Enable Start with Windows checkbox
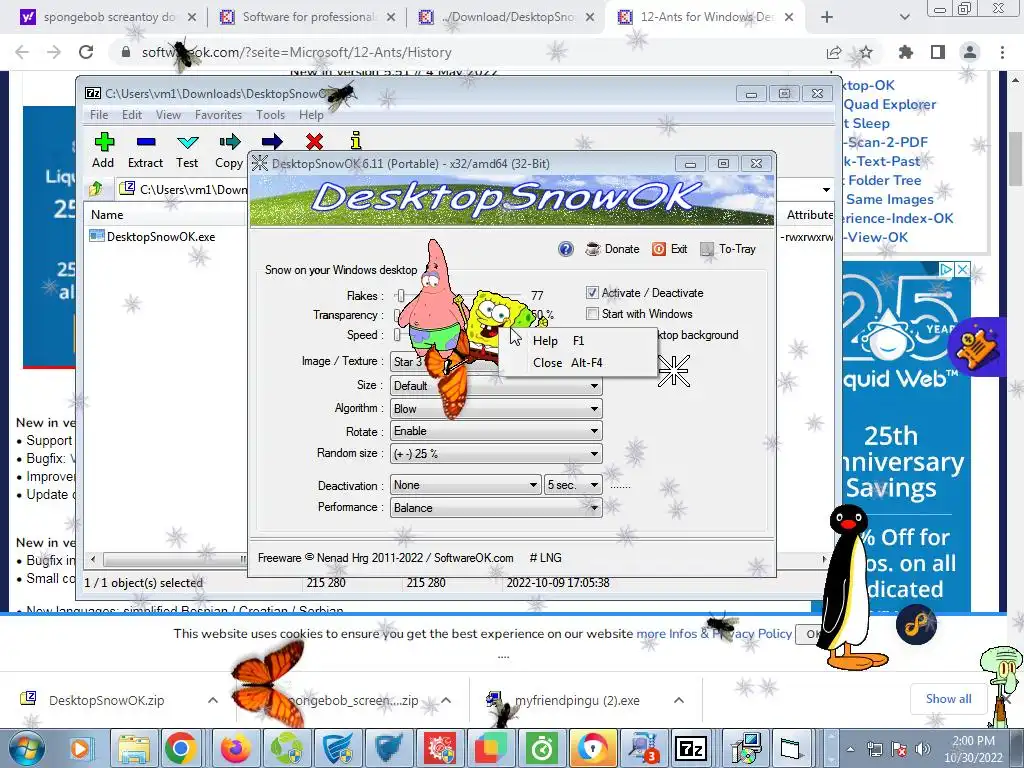 [x=592, y=313]
